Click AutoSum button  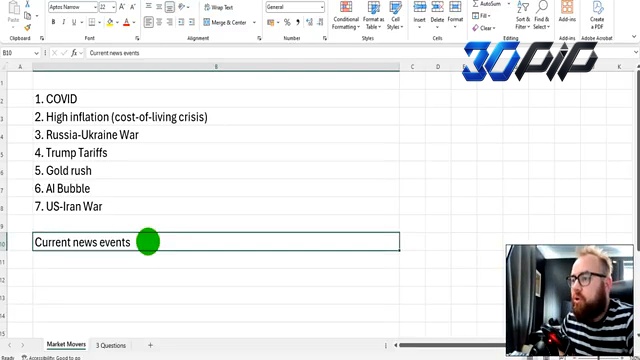487,4
